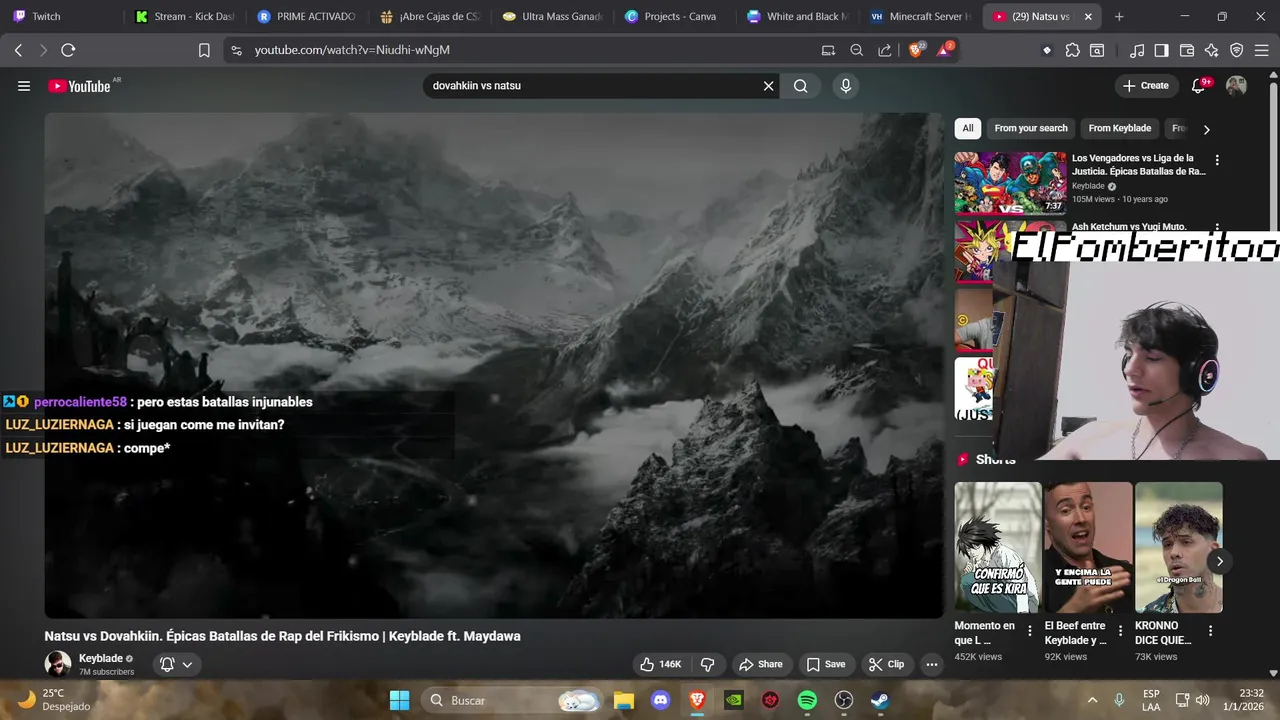Switch to the Minecraft Server tab
The image size is (1280, 720).
(919, 16)
